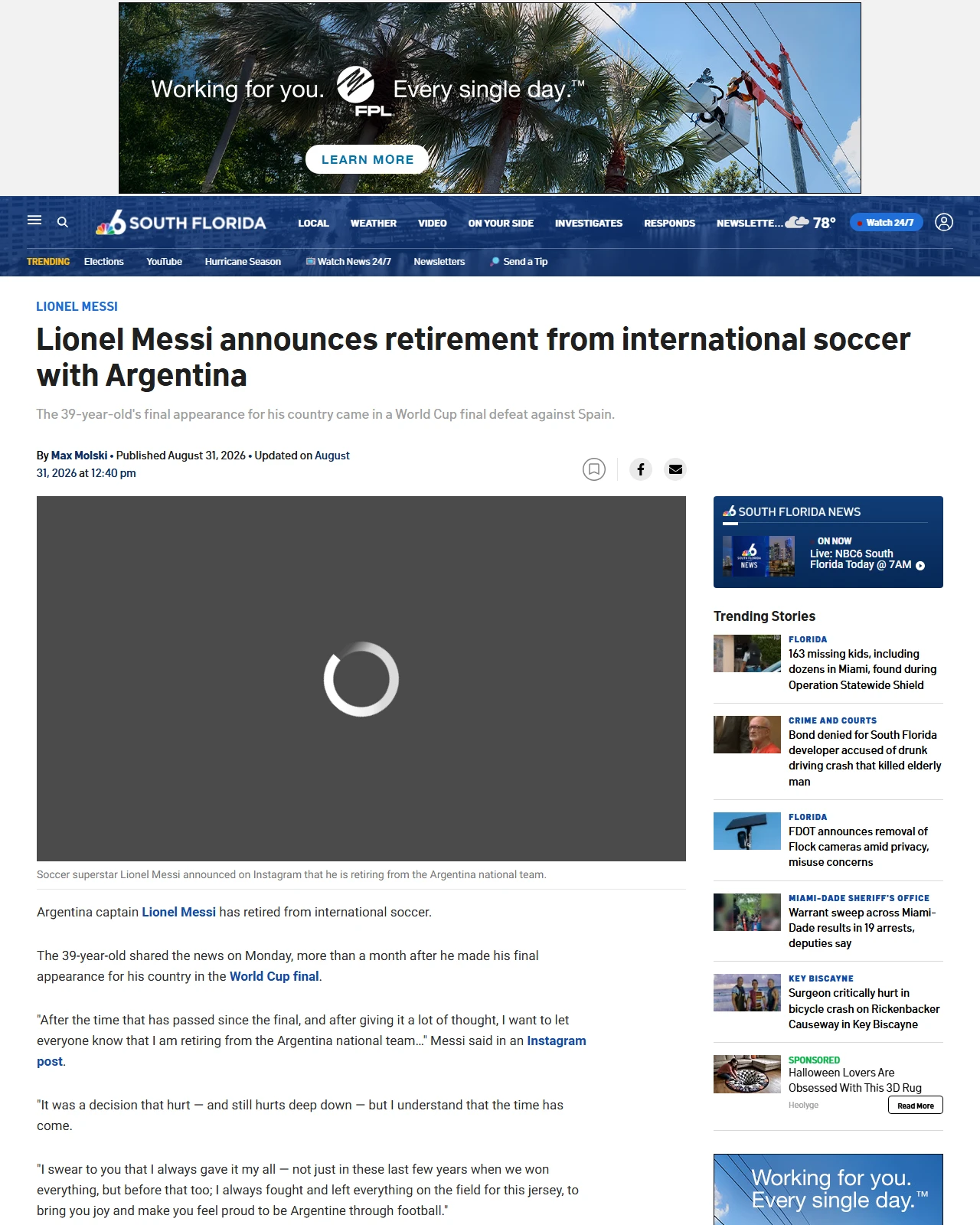
Task: Click 3D rug sponsored thumbnail
Action: pos(747,1074)
